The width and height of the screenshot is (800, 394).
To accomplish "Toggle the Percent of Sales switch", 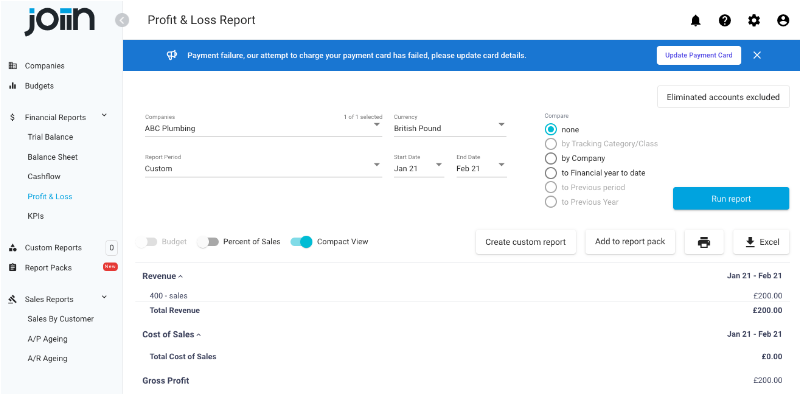I will pos(208,242).
